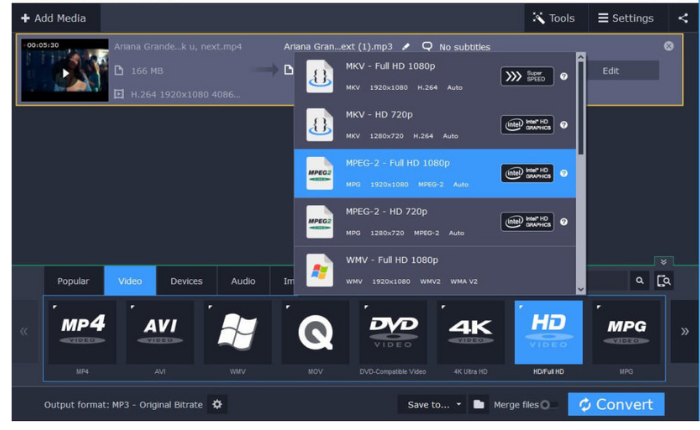The width and height of the screenshot is (700, 430).
Task: Click the preset list scrollbar thumb
Action: pos(581,108)
